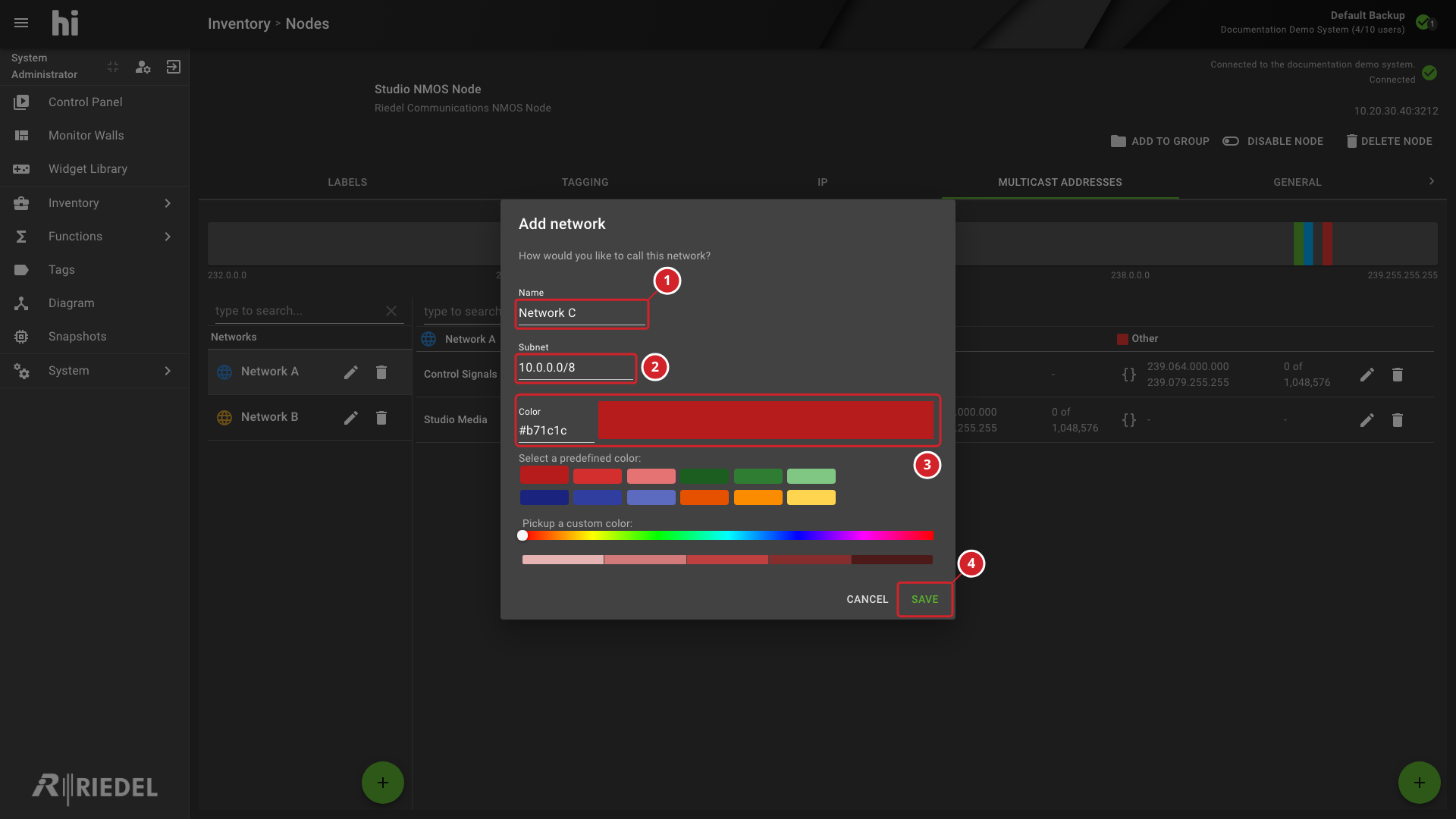Pick the light green predefined color
The height and width of the screenshot is (819, 1456).
[x=811, y=476]
